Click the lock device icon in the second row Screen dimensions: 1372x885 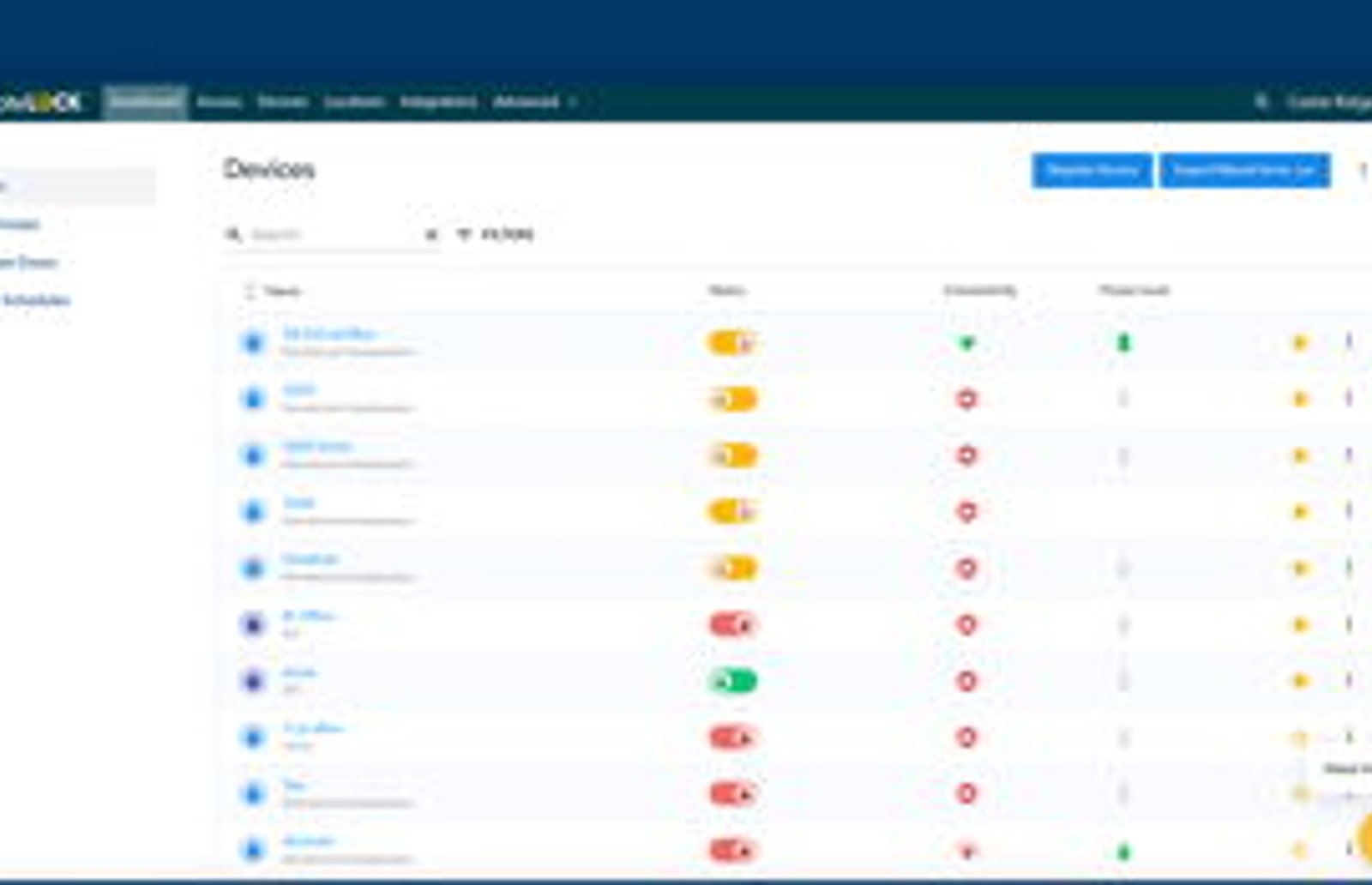[x=253, y=400]
